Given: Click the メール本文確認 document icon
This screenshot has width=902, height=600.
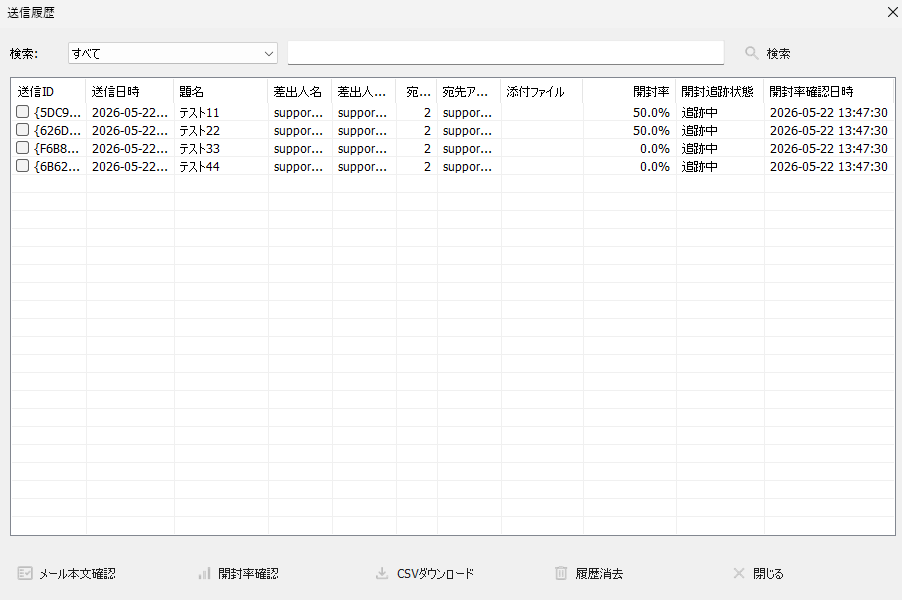Looking at the screenshot, I should 25,573.
